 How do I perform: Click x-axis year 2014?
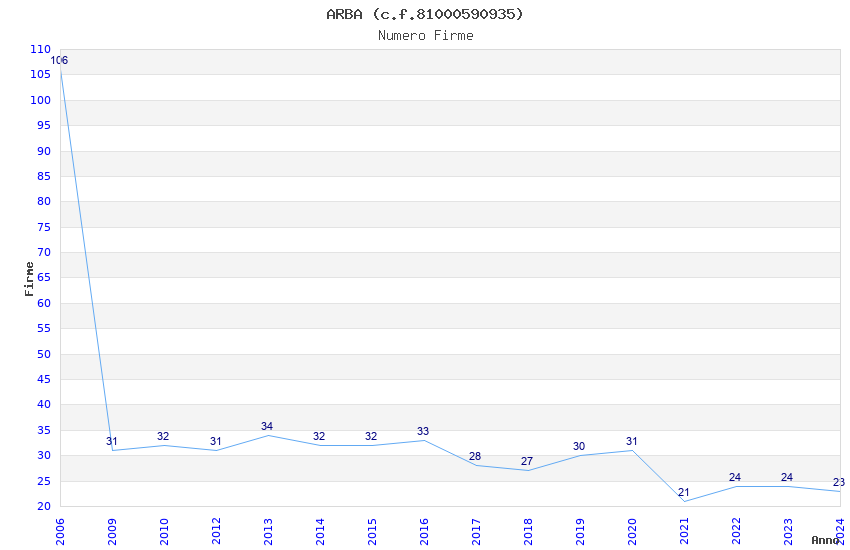point(320,532)
